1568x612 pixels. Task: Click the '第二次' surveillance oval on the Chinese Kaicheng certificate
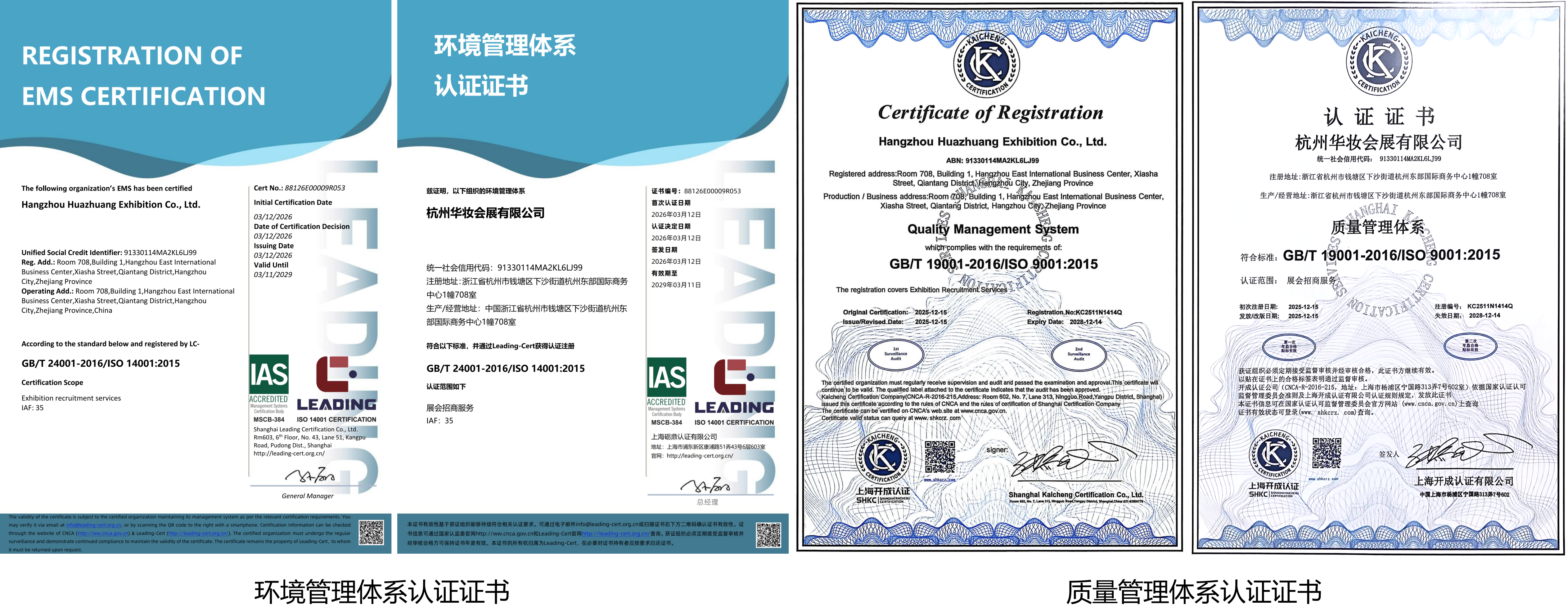1471,346
